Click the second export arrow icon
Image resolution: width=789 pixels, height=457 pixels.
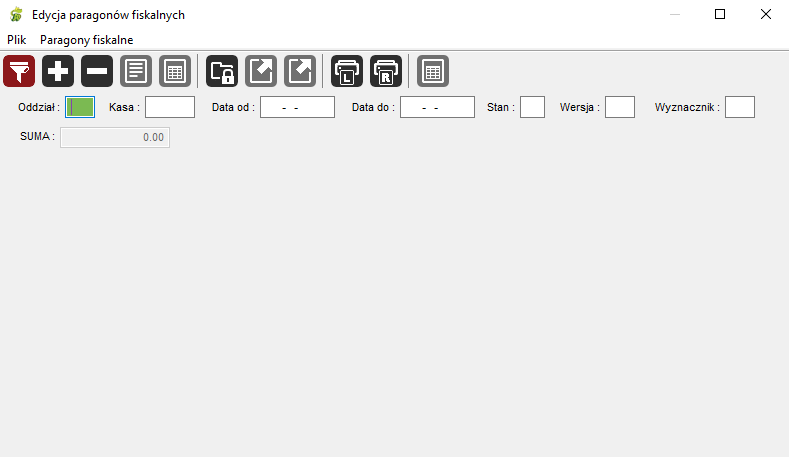tap(300, 71)
